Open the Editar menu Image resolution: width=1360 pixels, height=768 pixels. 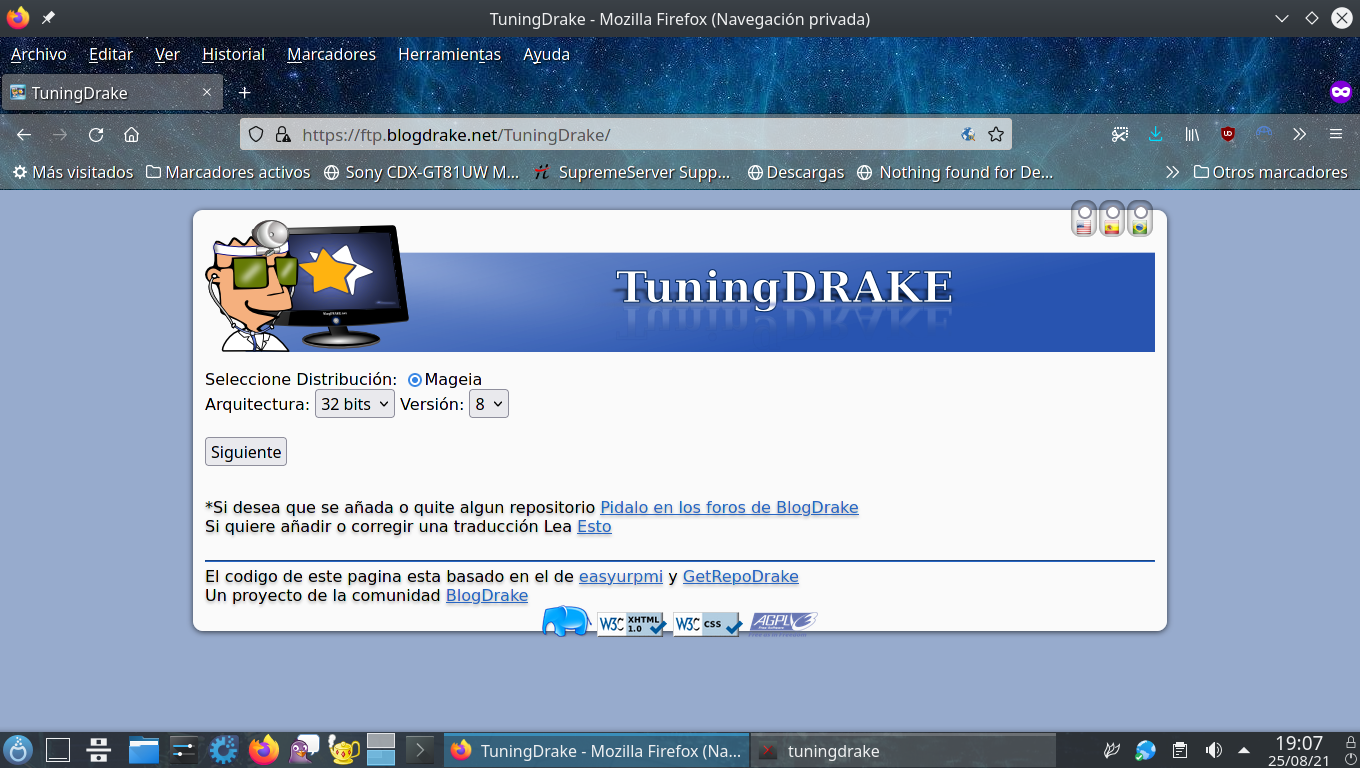(111, 54)
